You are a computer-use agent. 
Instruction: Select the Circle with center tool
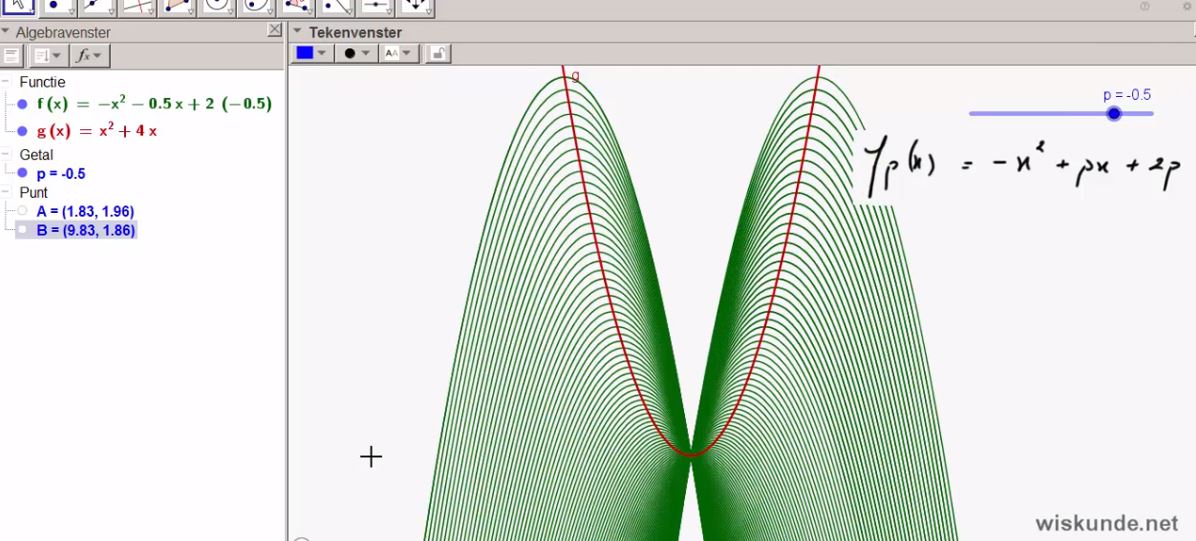click(217, 6)
